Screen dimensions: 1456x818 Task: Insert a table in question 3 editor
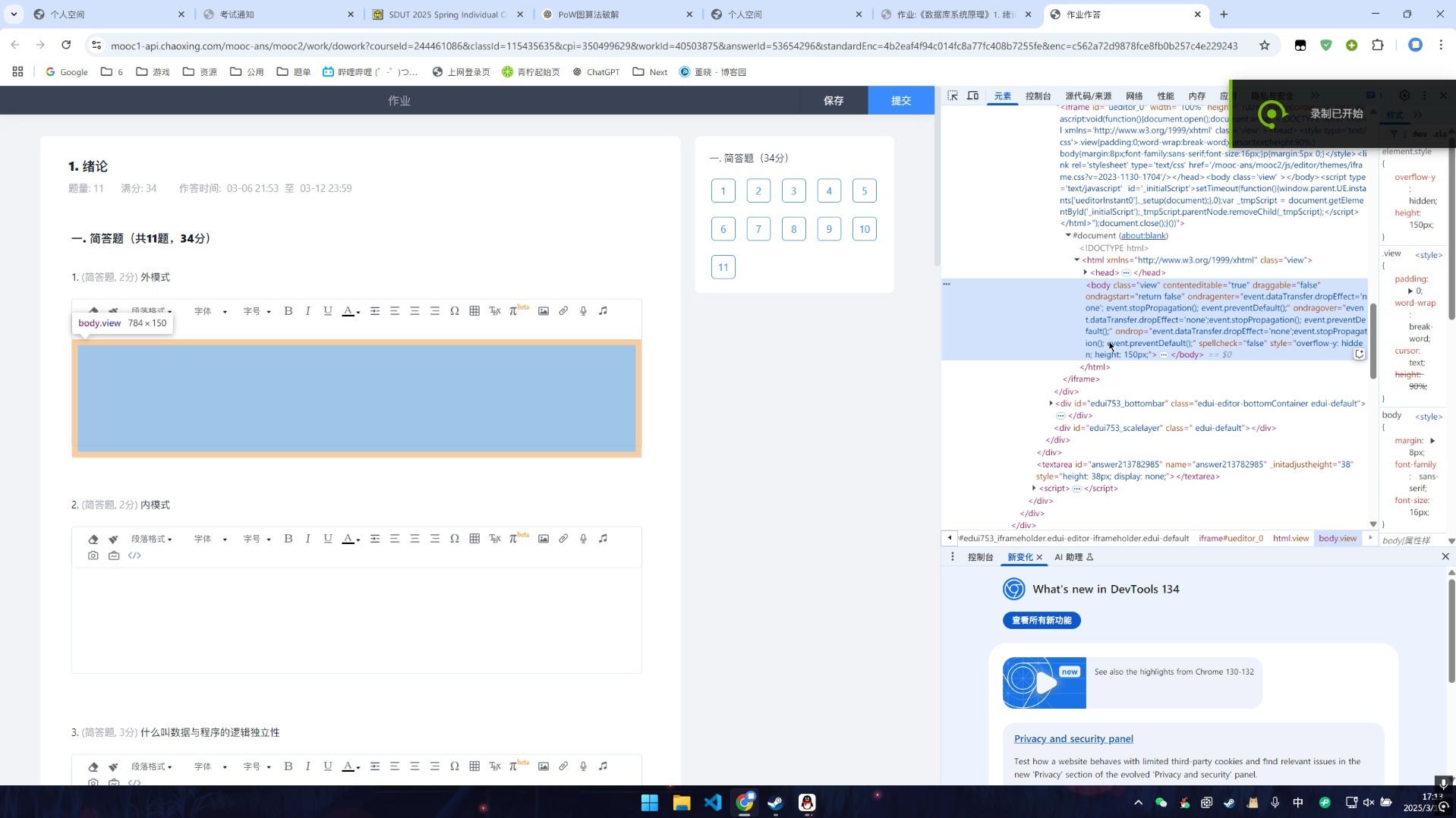click(x=474, y=766)
